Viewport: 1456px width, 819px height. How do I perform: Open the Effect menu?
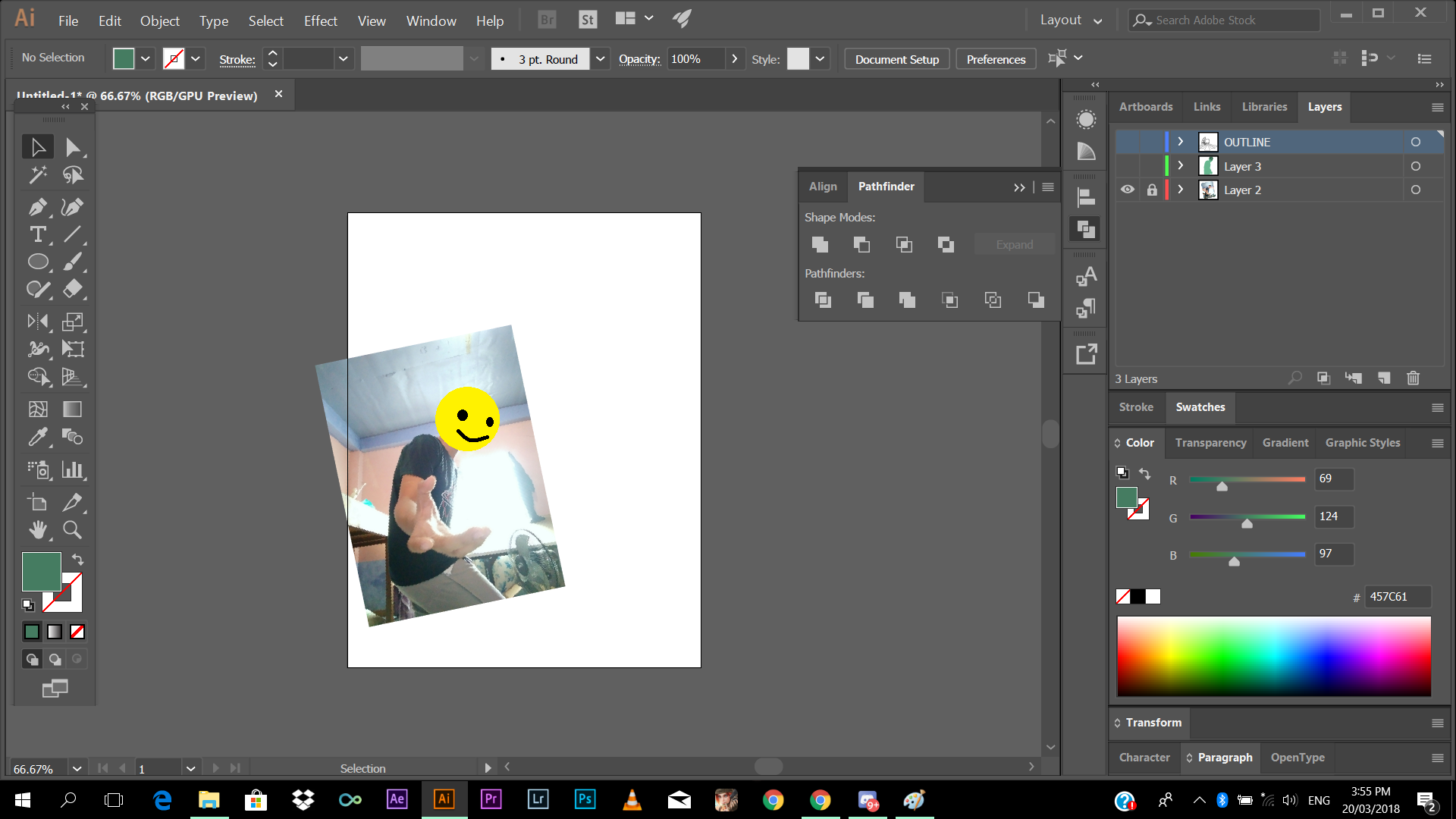coord(320,20)
